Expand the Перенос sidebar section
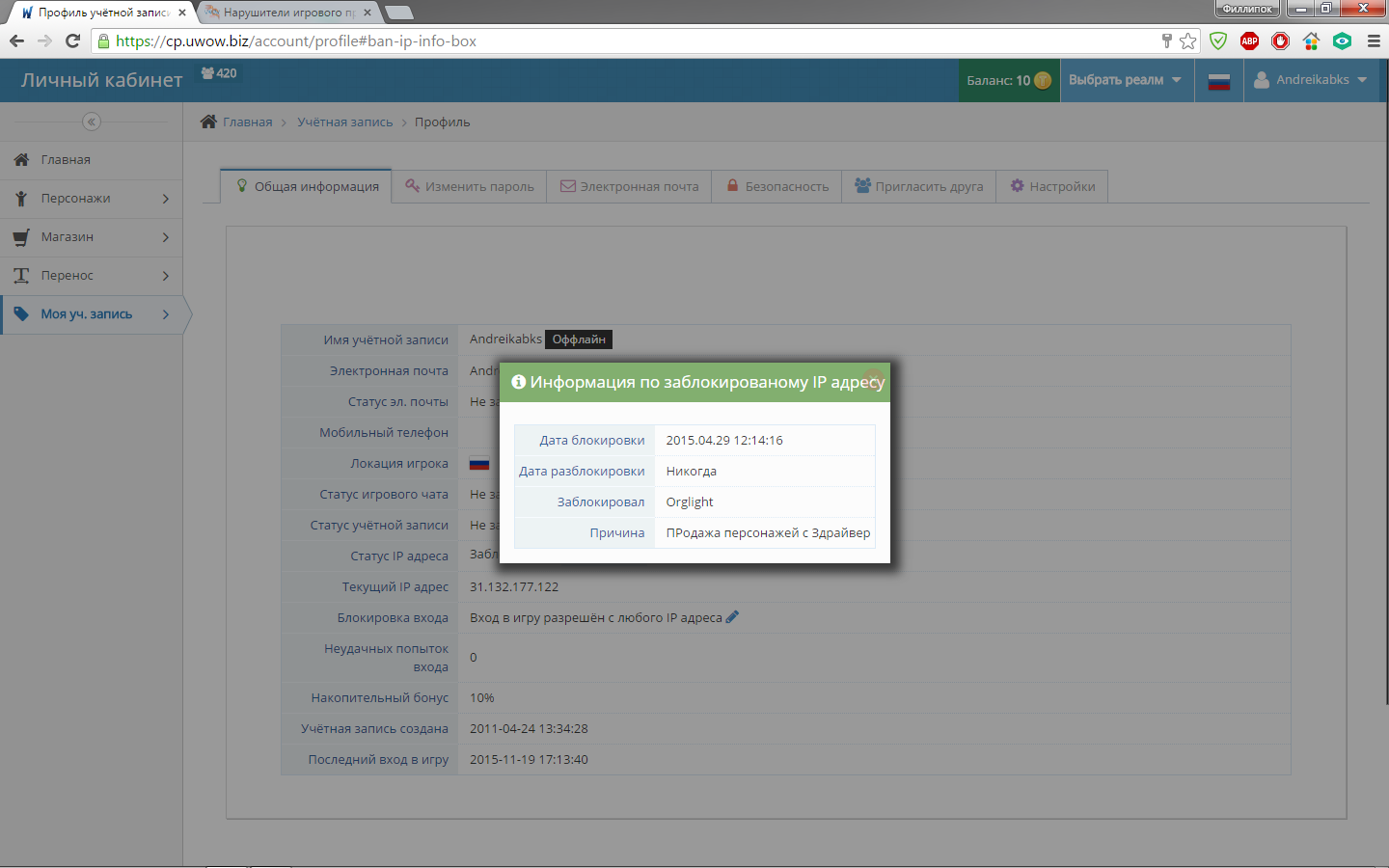 92,276
